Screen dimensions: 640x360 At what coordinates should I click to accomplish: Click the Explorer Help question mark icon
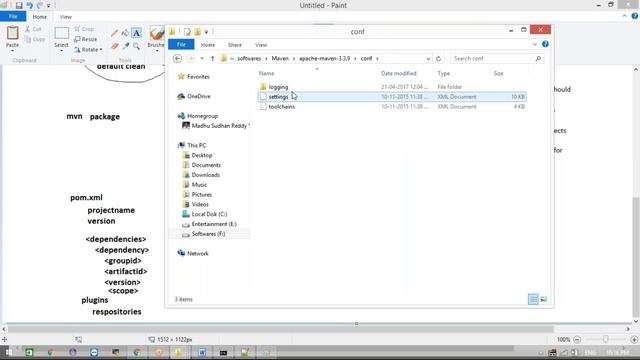tap(545, 44)
